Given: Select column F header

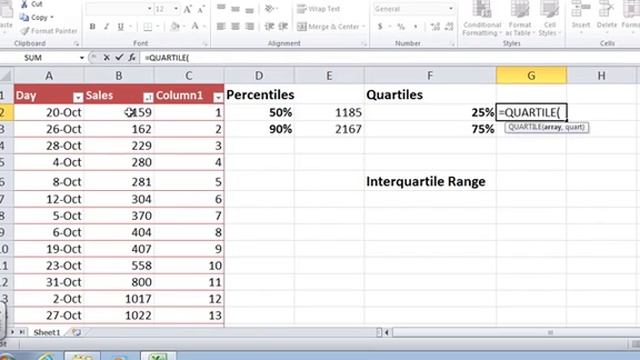Looking at the screenshot, I should (x=430, y=76).
